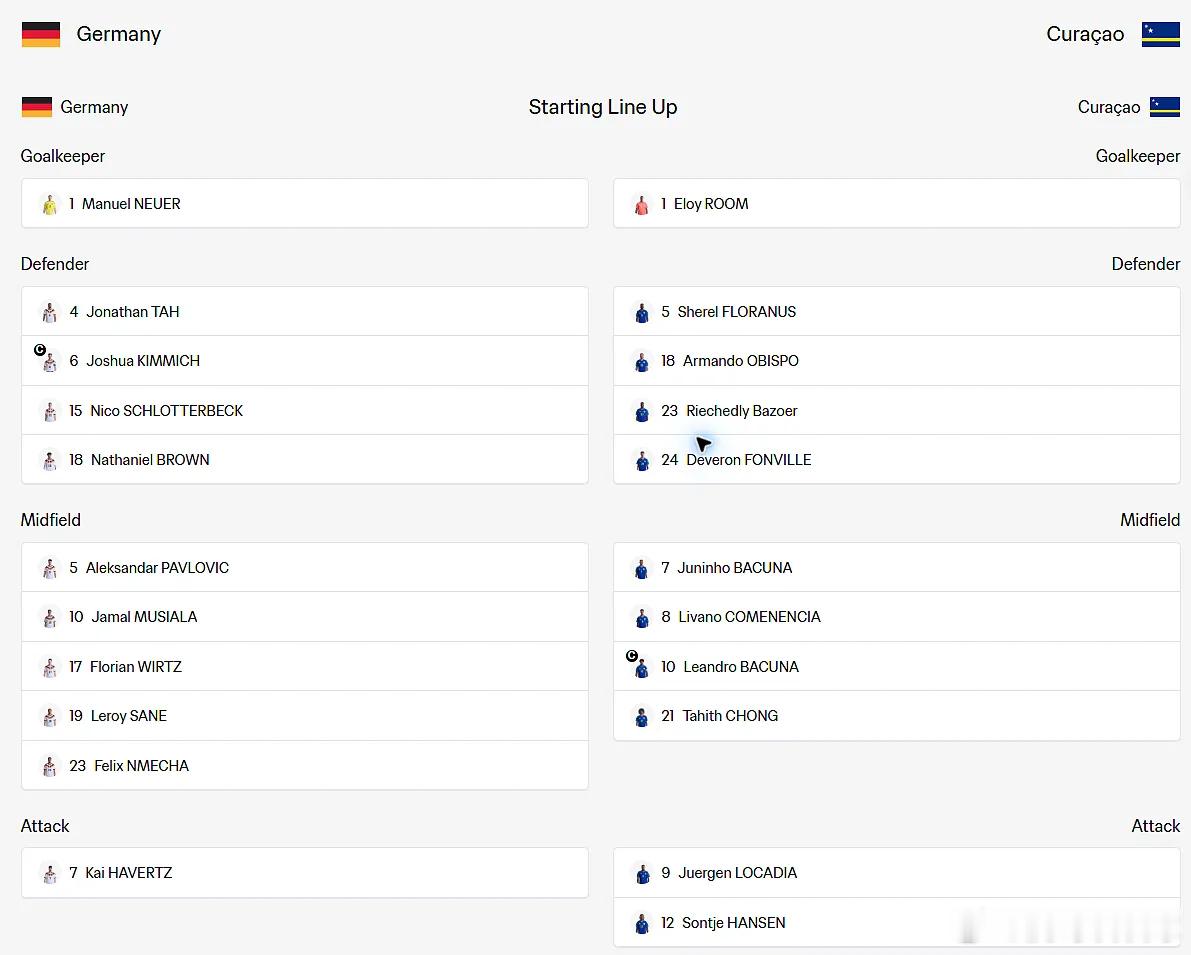This screenshot has height=955, width=1191.
Task: Click captain badge next to Joshua KIMMICH
Action: click(40, 350)
